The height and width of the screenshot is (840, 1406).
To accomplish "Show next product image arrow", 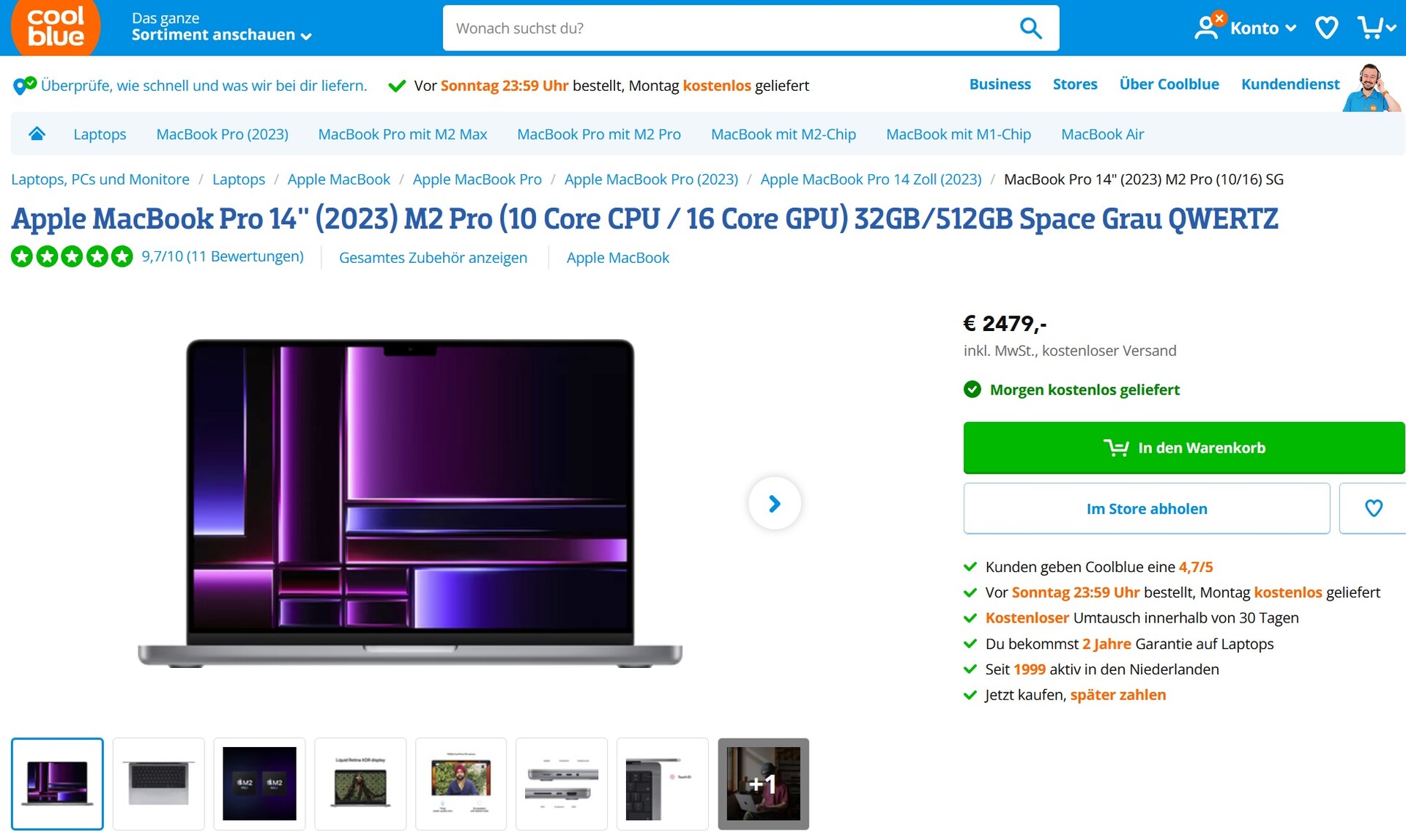I will (x=774, y=503).
